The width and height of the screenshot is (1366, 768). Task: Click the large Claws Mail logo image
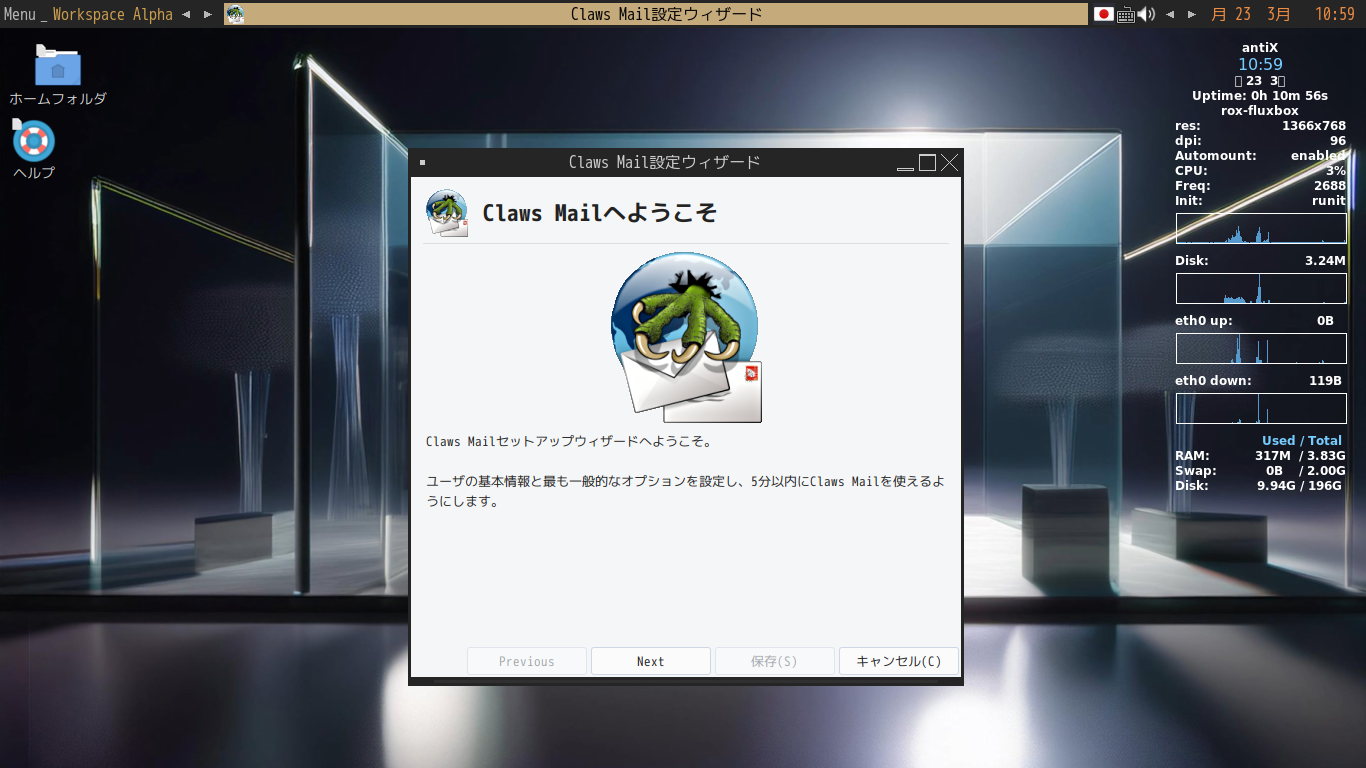[687, 337]
